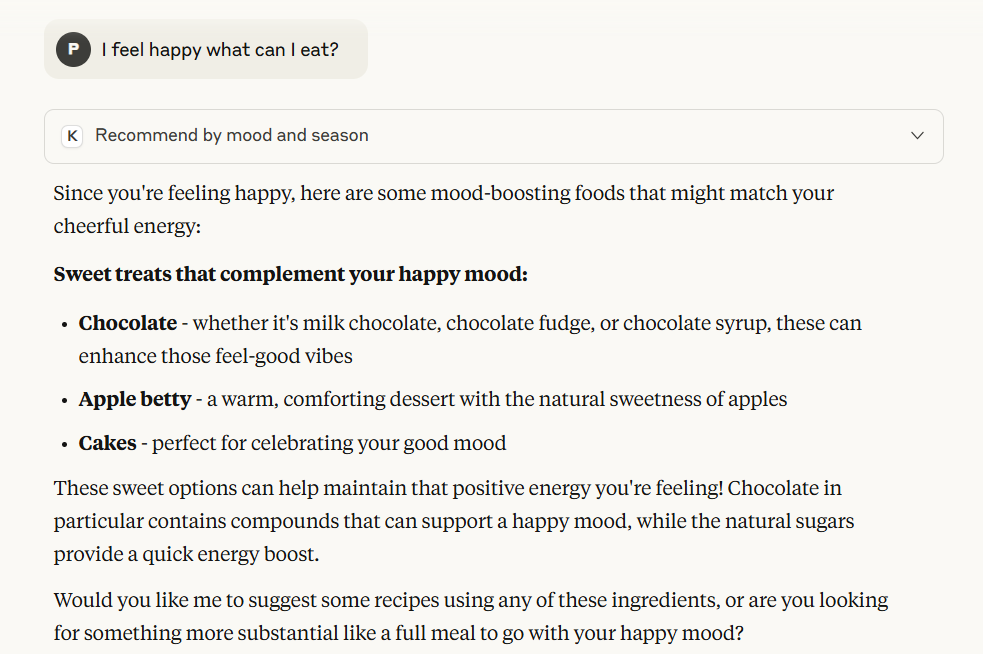983x654 pixels.
Task: Click the bullet dot before "Cakes"
Action: (x=64, y=443)
